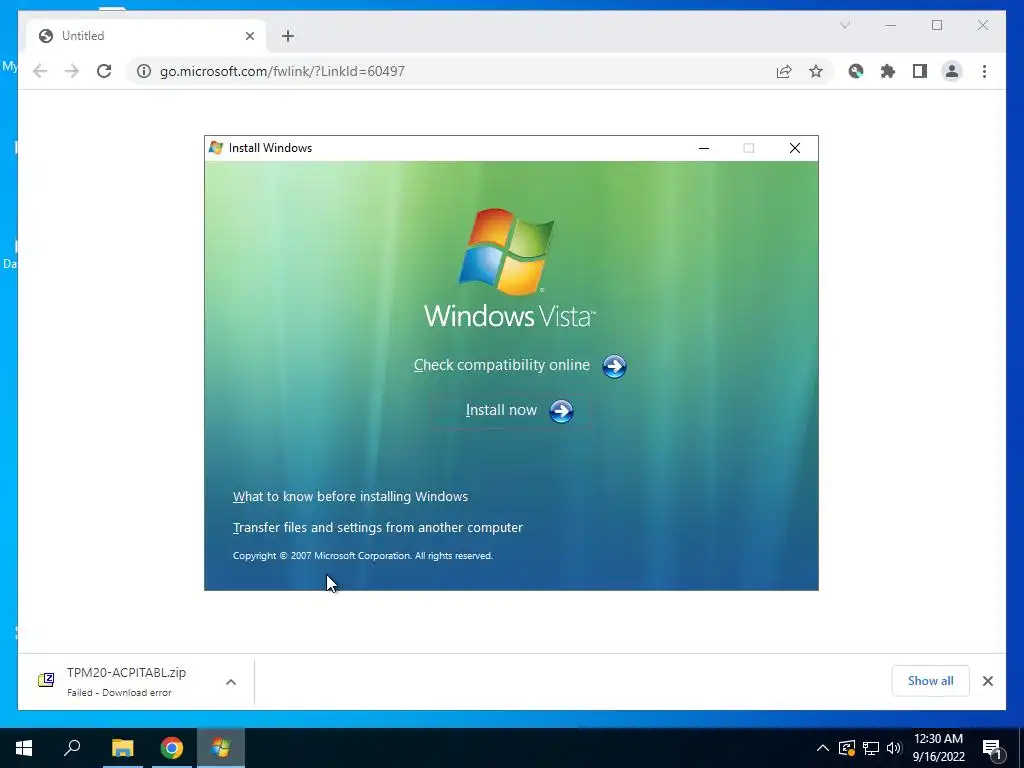Click the Chrome forward arrow
The width and height of the screenshot is (1024, 768).
[72, 71]
